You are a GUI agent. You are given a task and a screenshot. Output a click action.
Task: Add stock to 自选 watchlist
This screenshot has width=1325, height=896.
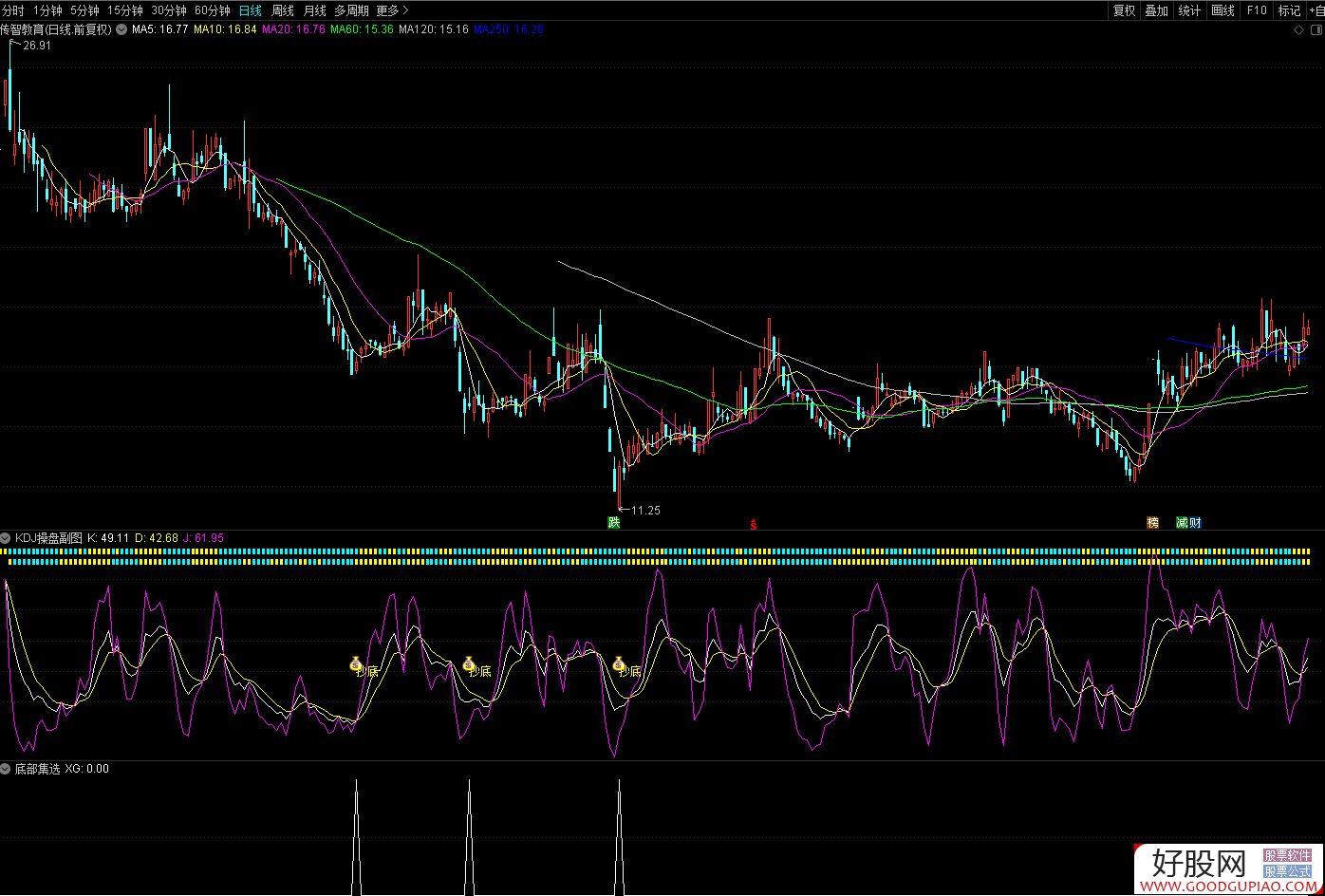tap(1316, 10)
